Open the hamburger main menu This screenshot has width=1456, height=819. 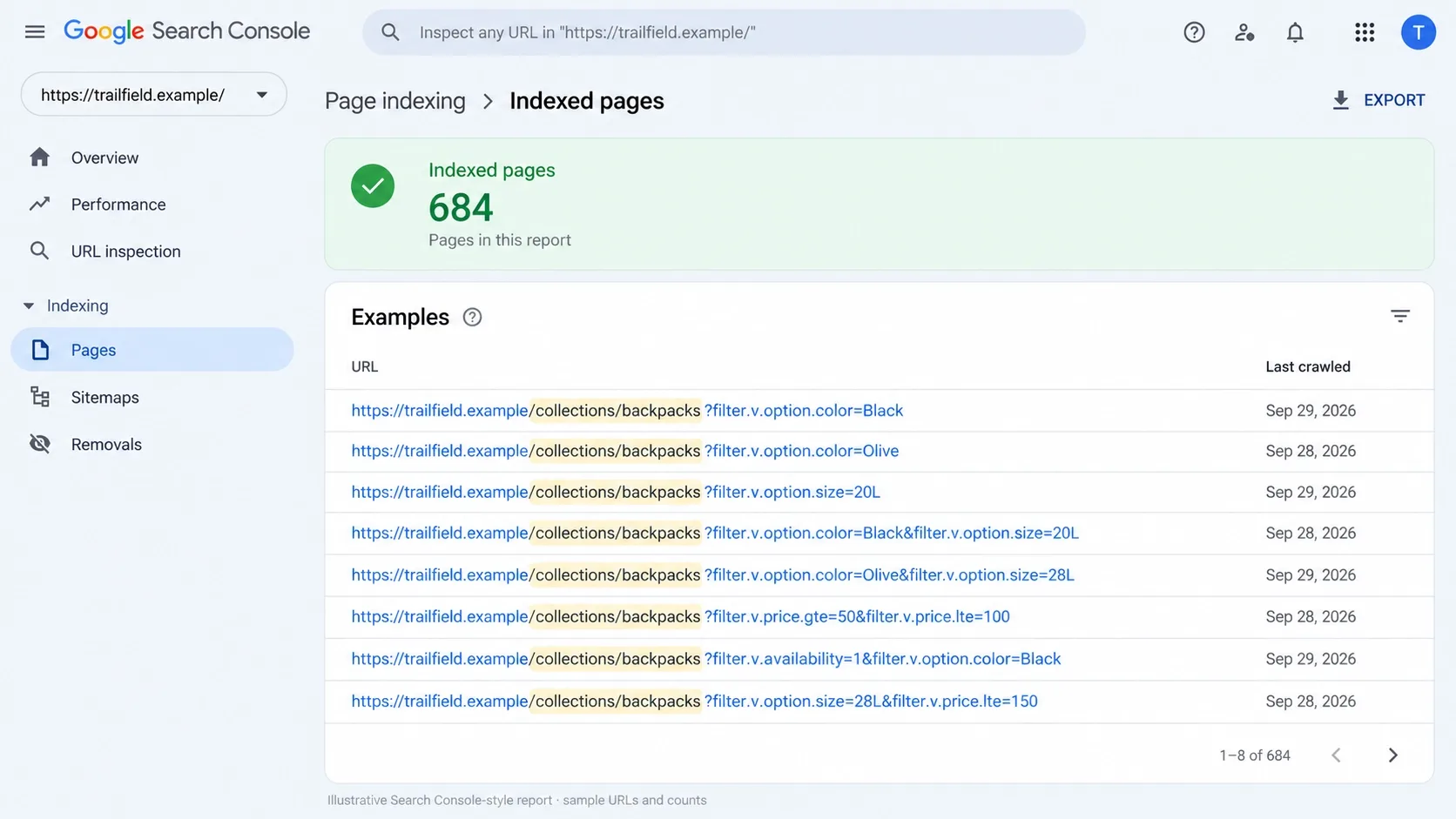coord(35,32)
